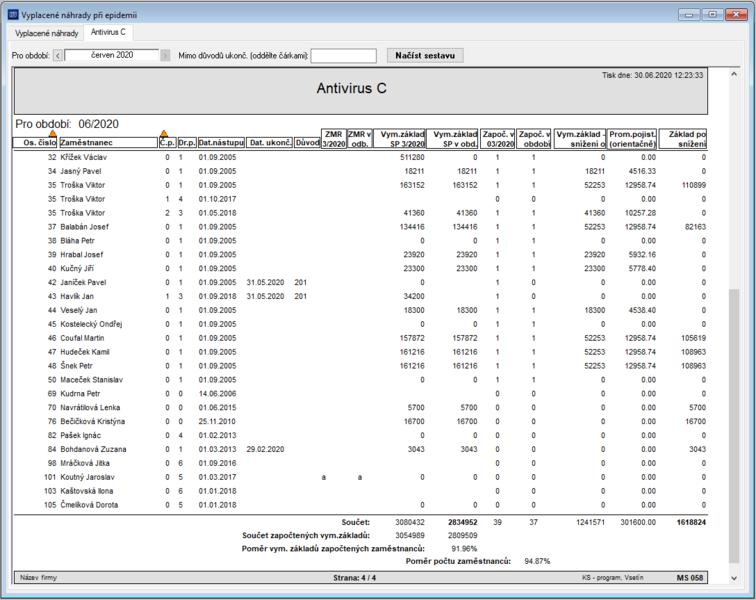Click the Započ. v 03/2020 header
The image size is (756, 600).
498,139
